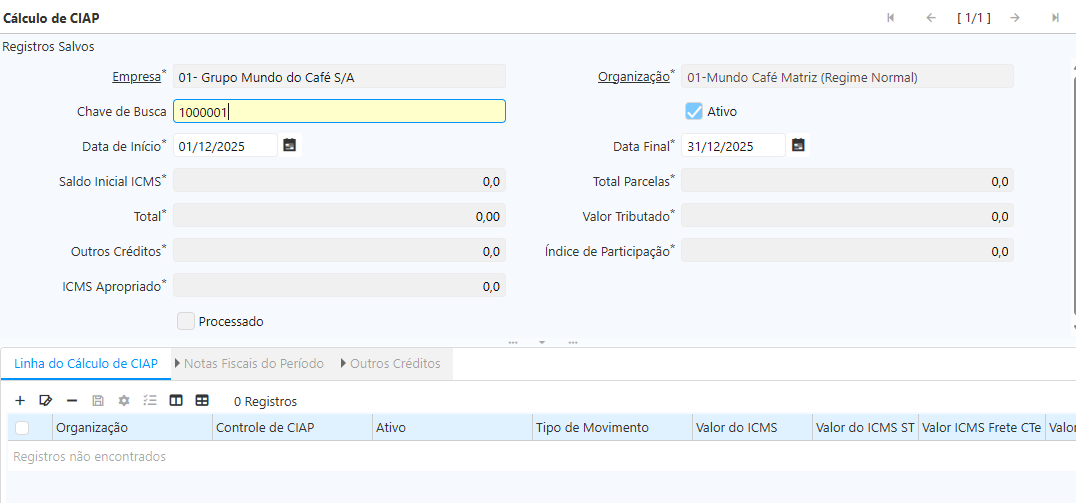Focus the Chave de Busca input field
The height and width of the screenshot is (503, 1076).
[x=339, y=111]
